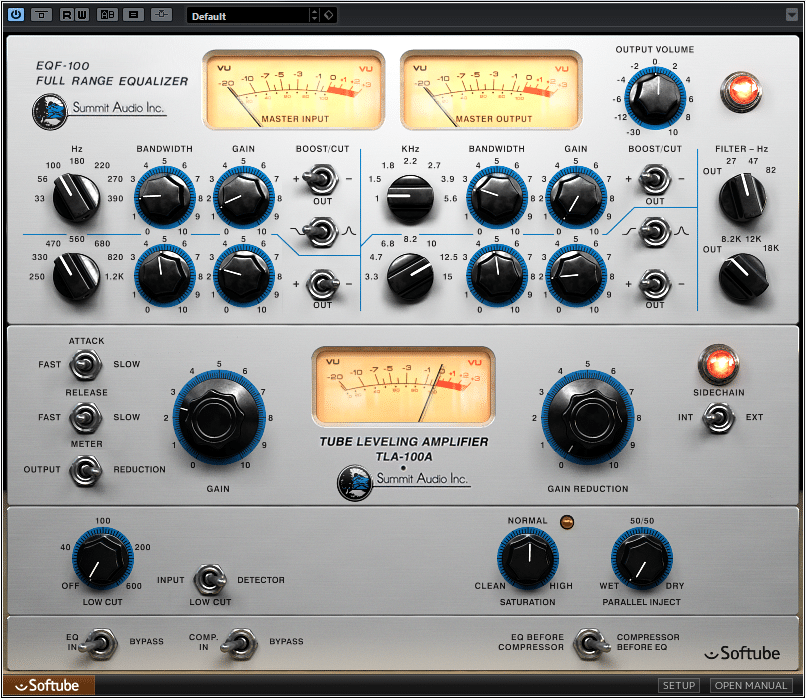Click the MASTER OUTPUT VU meter
The image size is (806, 699).
pyautogui.click(x=491, y=90)
